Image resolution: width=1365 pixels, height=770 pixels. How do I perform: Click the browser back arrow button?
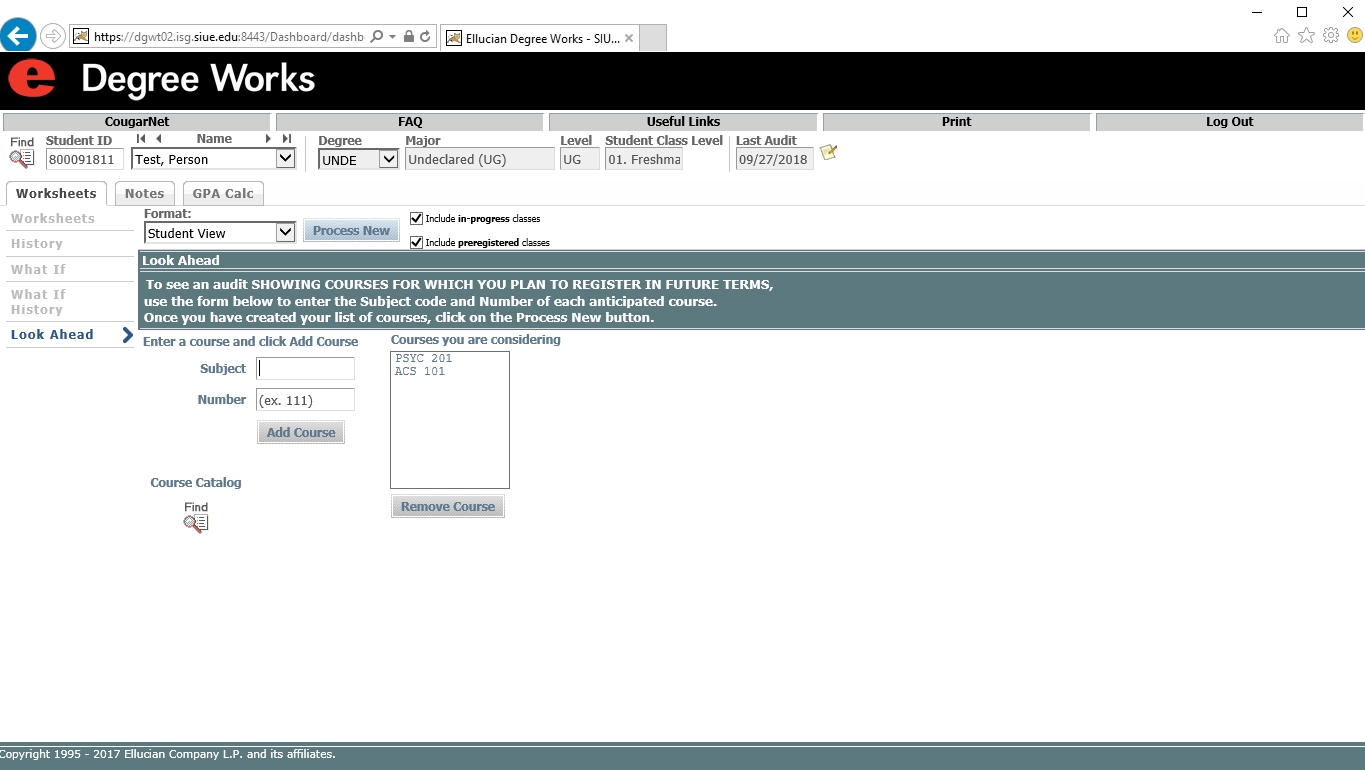point(18,36)
